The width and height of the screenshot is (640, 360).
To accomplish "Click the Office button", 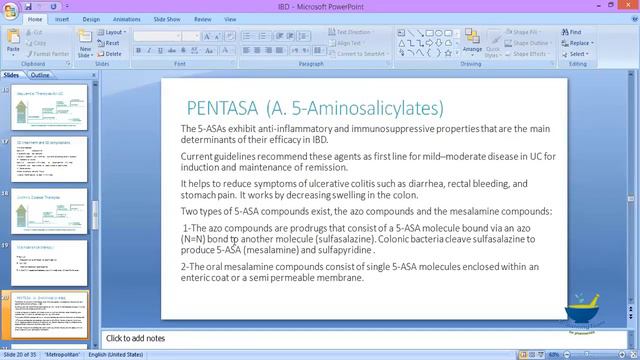I will tap(11, 10).
